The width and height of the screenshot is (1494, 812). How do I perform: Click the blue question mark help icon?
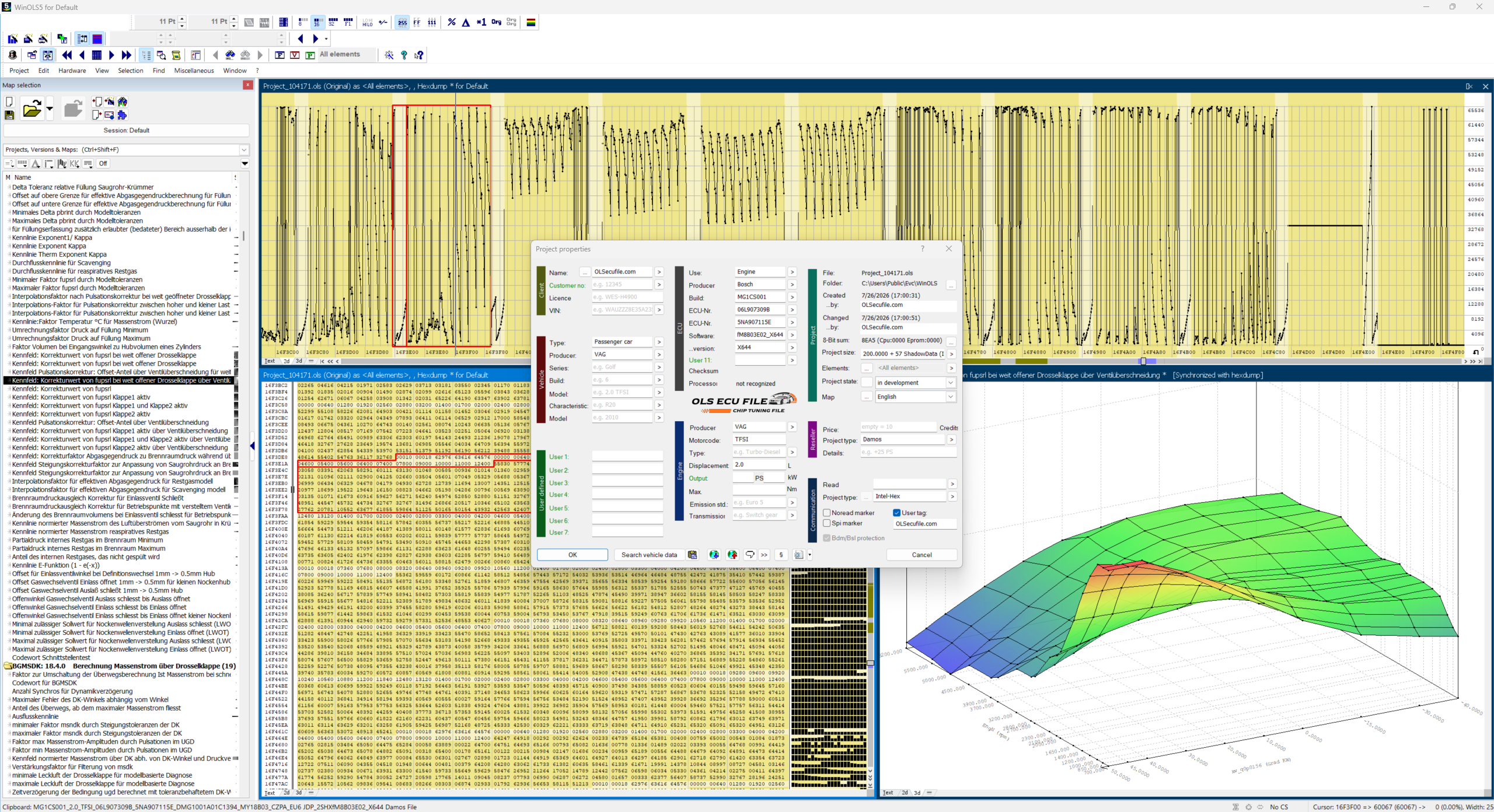[x=404, y=55]
